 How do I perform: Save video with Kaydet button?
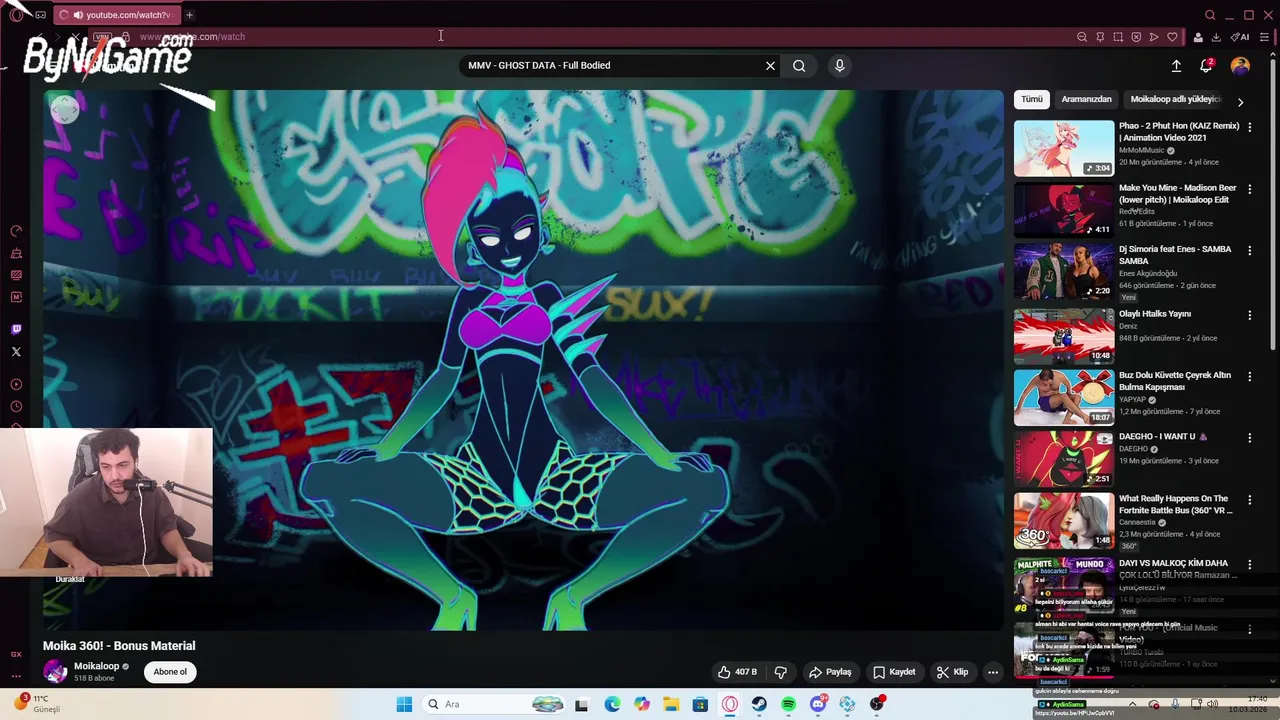tap(894, 672)
